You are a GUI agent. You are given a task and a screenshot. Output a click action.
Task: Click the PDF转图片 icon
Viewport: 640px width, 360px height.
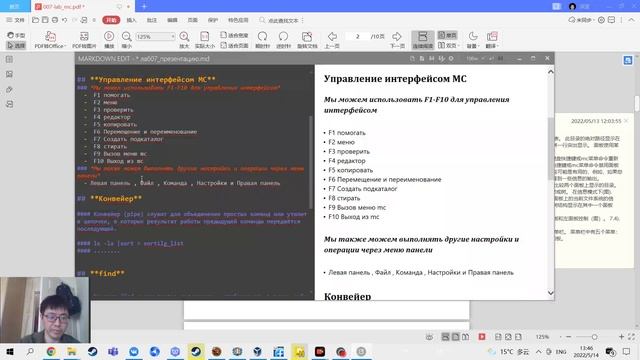(84, 36)
